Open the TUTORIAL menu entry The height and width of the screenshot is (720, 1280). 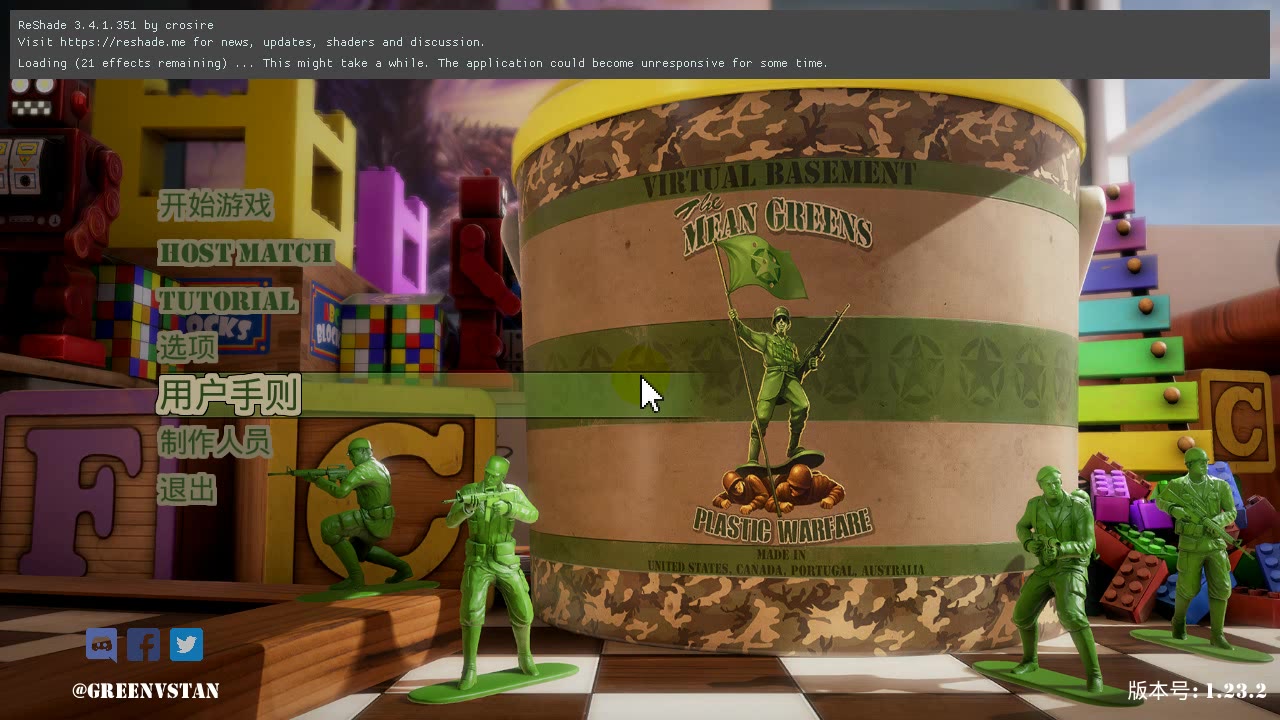tap(227, 301)
